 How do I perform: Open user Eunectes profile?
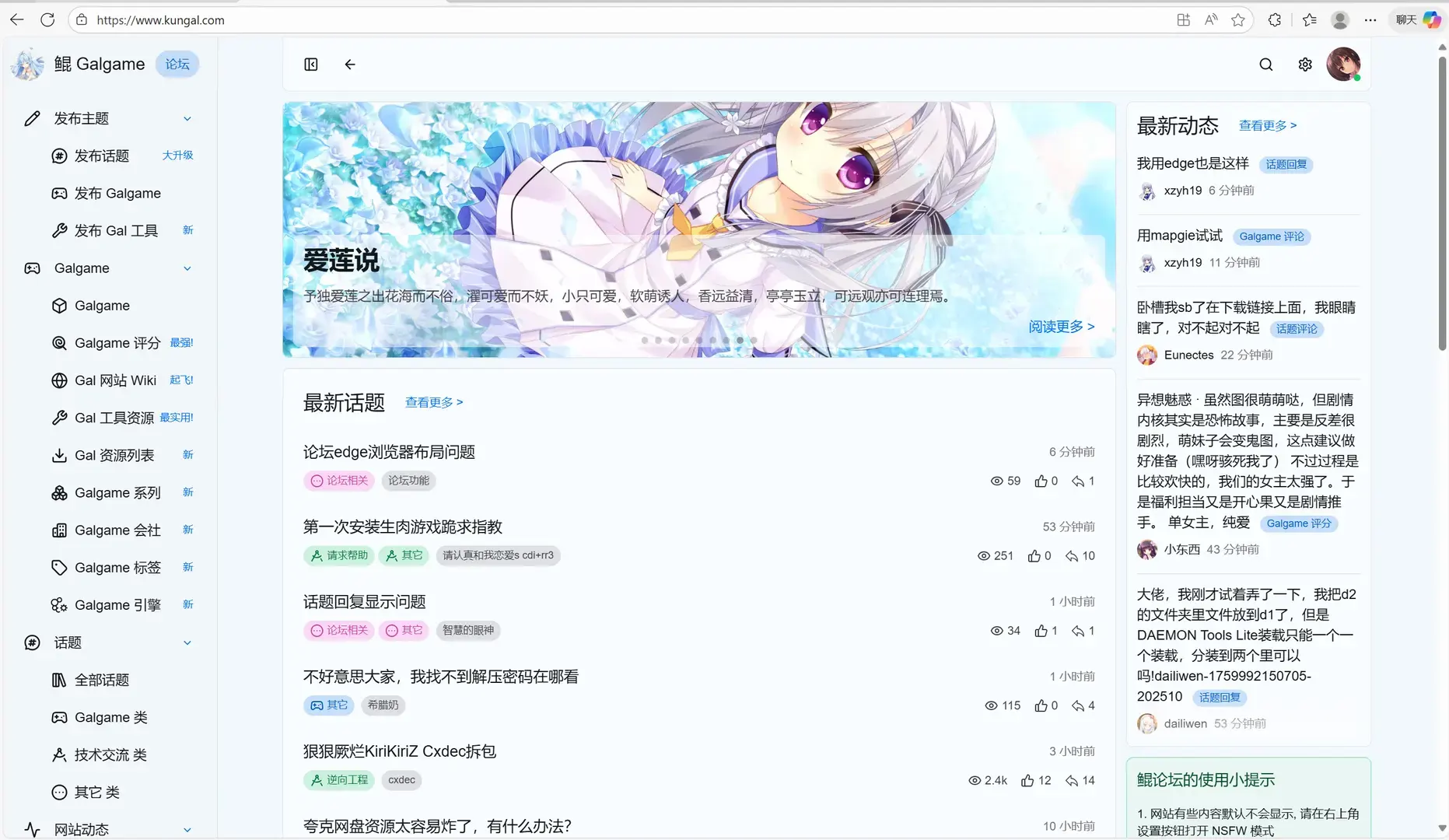pyautogui.click(x=1188, y=355)
